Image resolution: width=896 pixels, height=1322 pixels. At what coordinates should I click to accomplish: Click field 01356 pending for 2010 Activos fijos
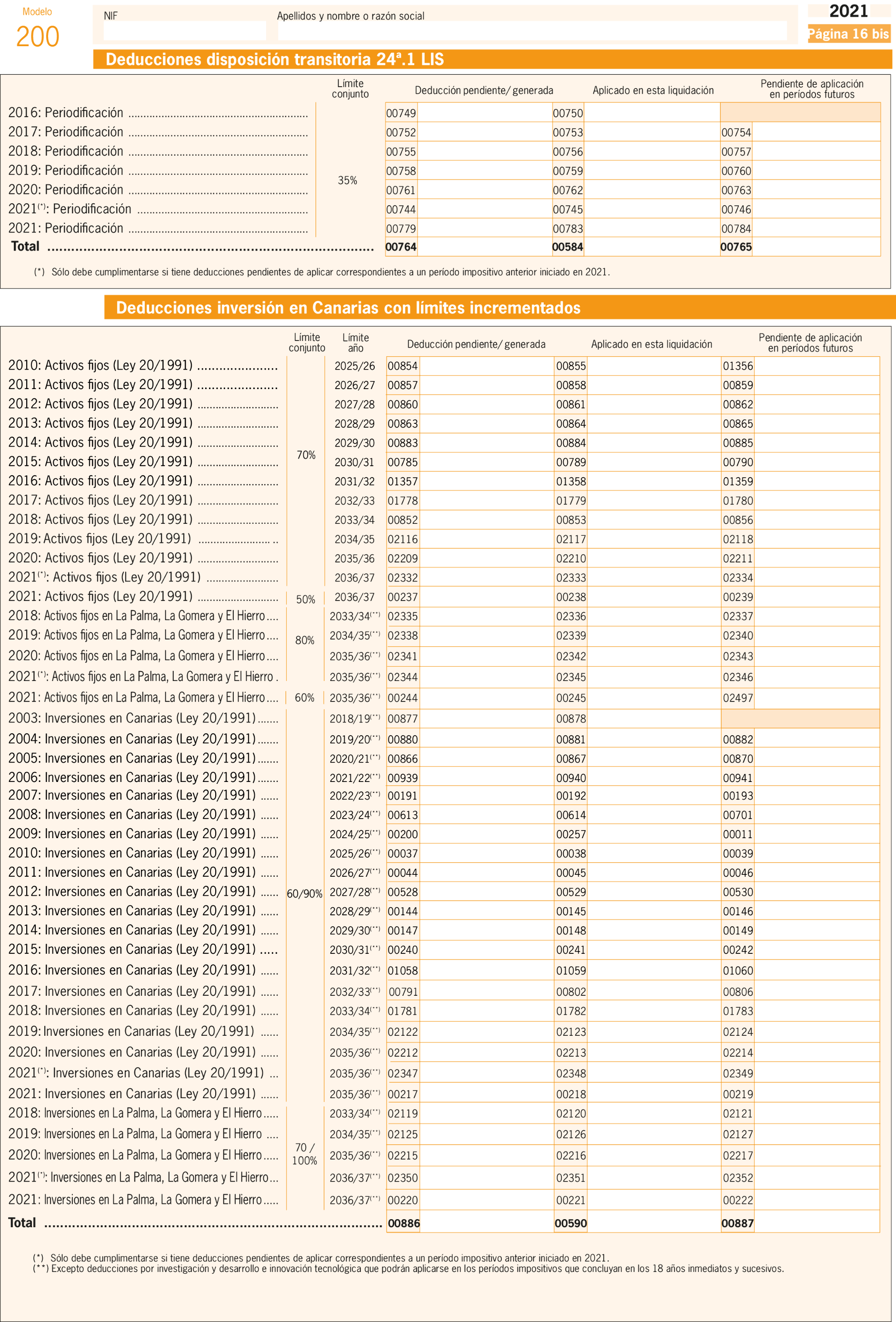(x=816, y=366)
